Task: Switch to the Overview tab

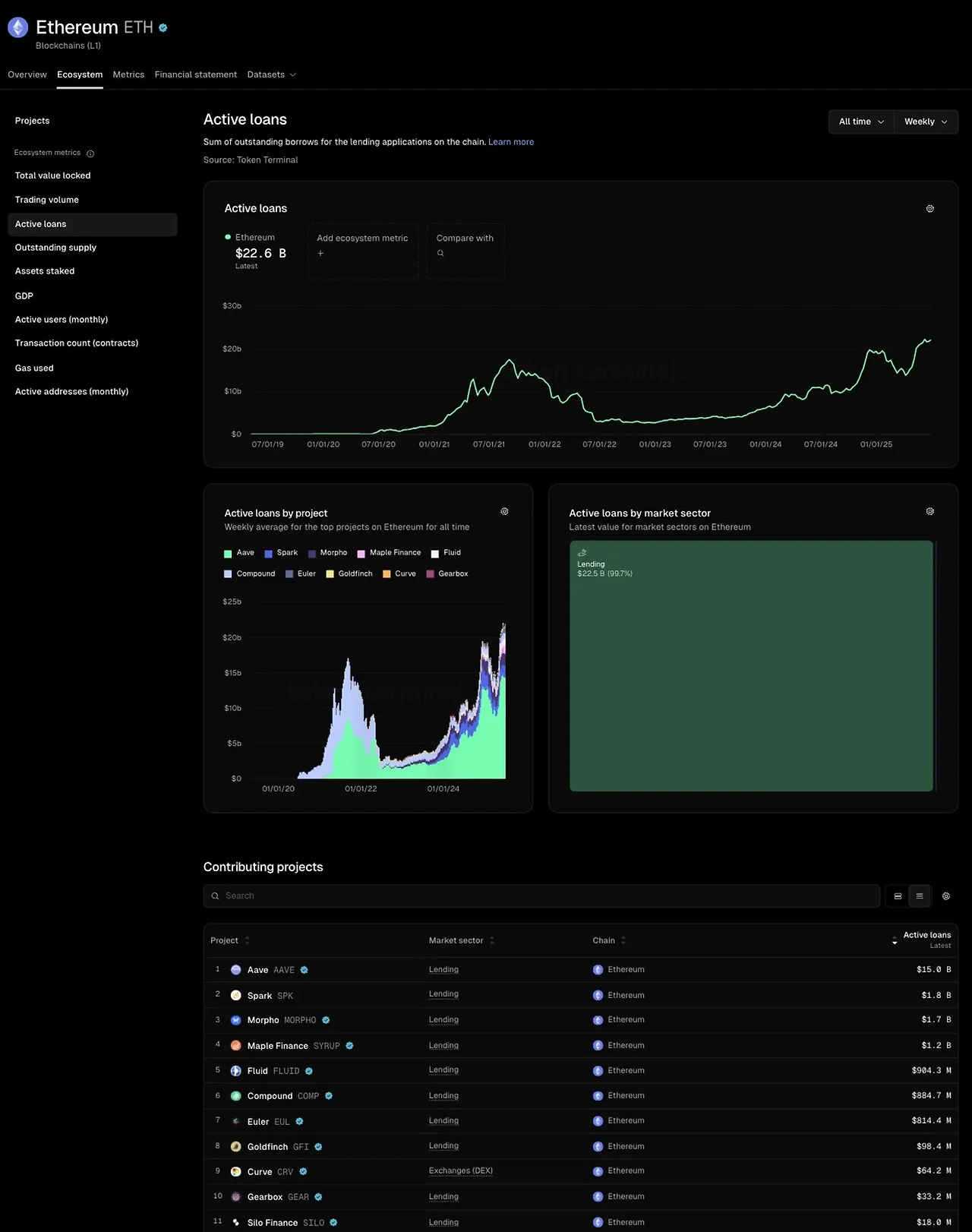Action: [x=27, y=74]
